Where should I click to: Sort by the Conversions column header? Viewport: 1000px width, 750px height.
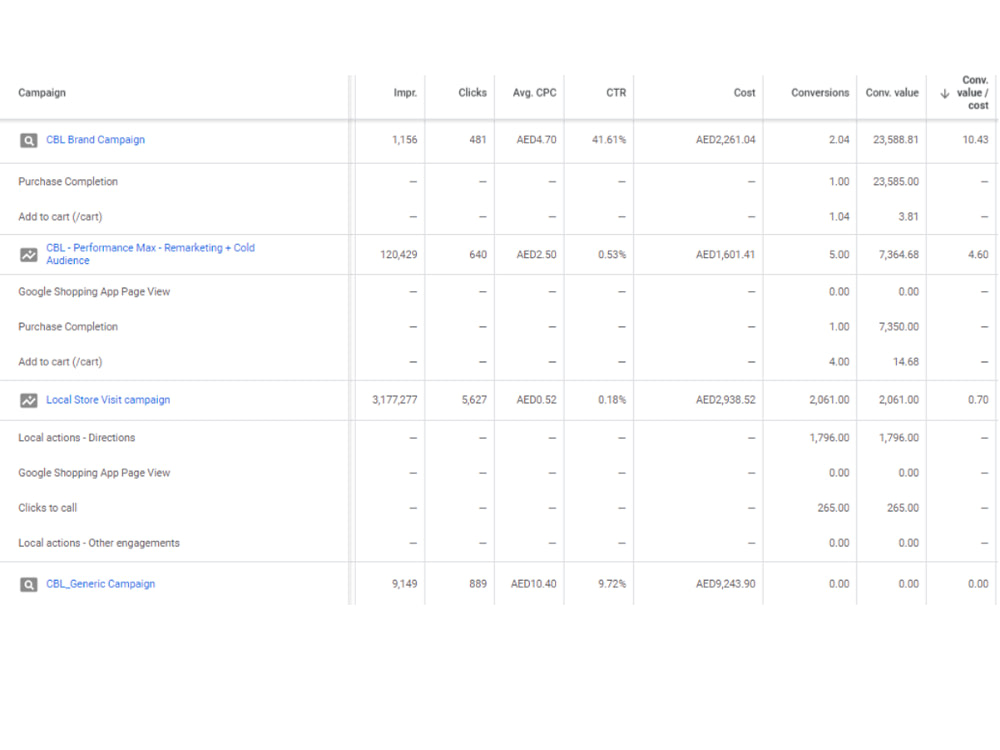(820, 92)
